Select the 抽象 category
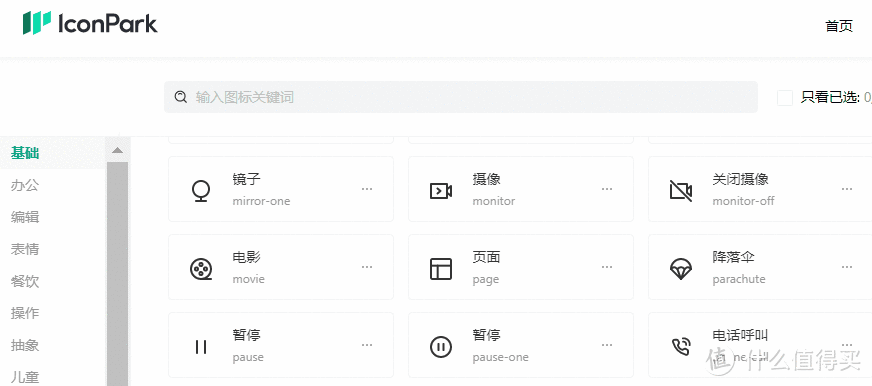 click(25, 345)
